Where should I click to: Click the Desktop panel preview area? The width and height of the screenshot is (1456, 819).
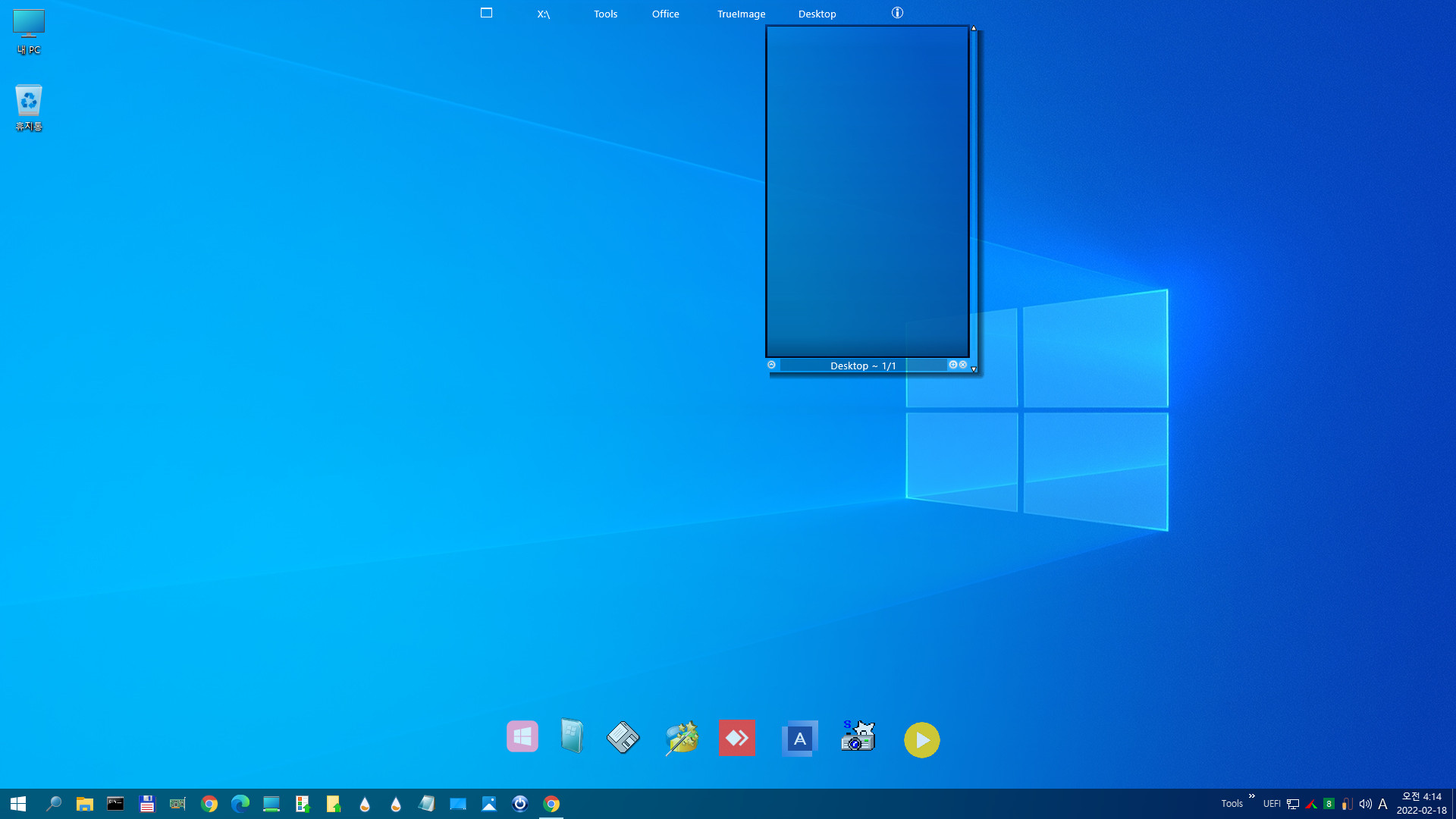click(867, 191)
